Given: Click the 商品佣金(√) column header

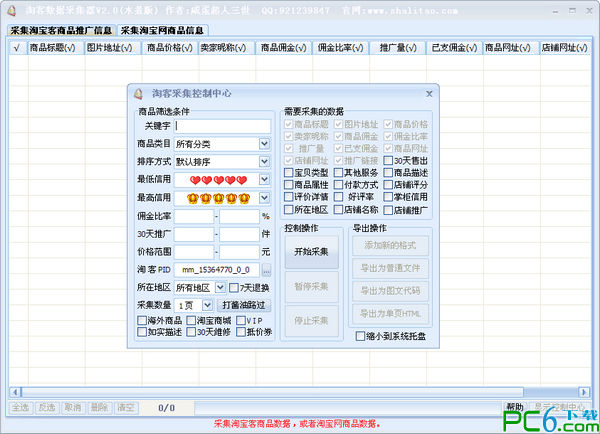Looking at the screenshot, I should click(284, 48).
